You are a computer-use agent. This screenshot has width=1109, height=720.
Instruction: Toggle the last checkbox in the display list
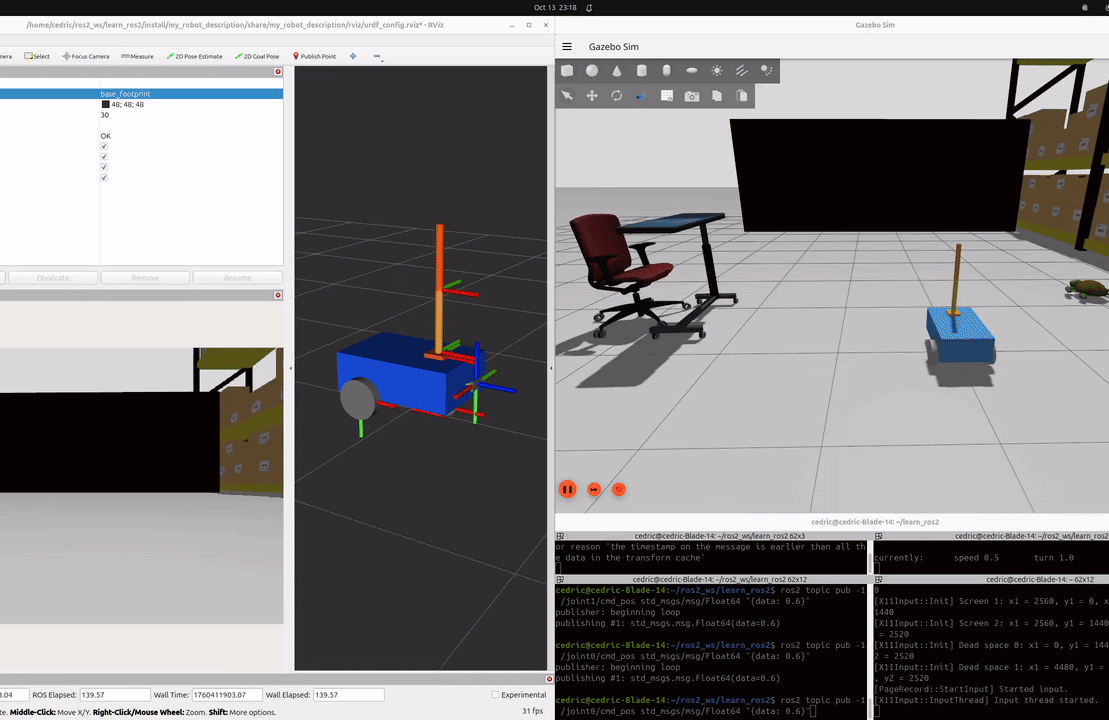104,178
